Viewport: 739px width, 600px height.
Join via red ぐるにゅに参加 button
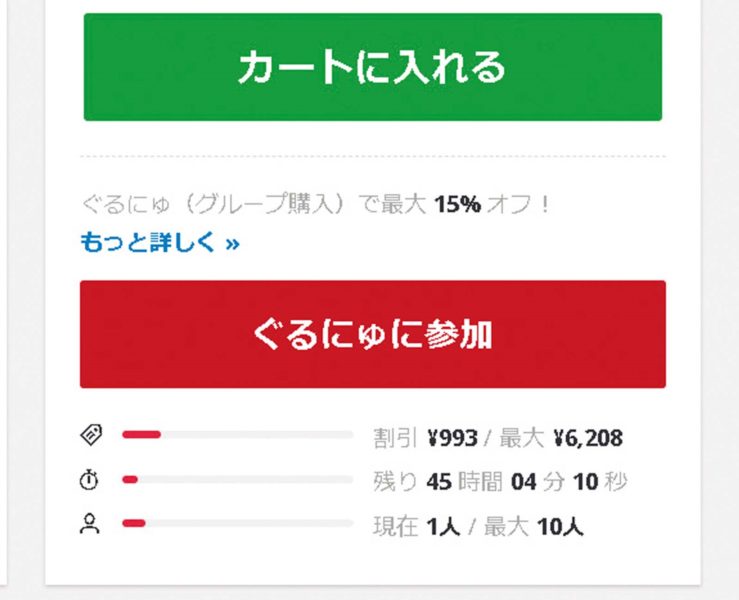pos(373,334)
